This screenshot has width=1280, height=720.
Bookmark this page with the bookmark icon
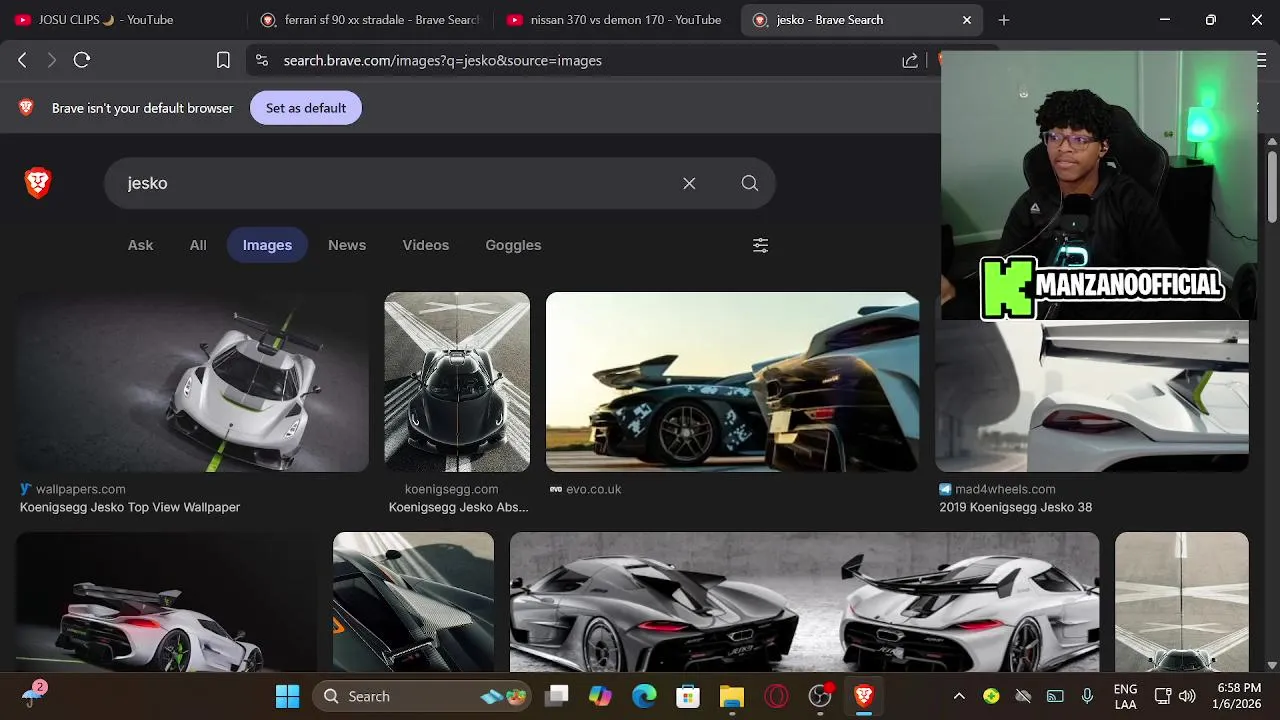(224, 60)
